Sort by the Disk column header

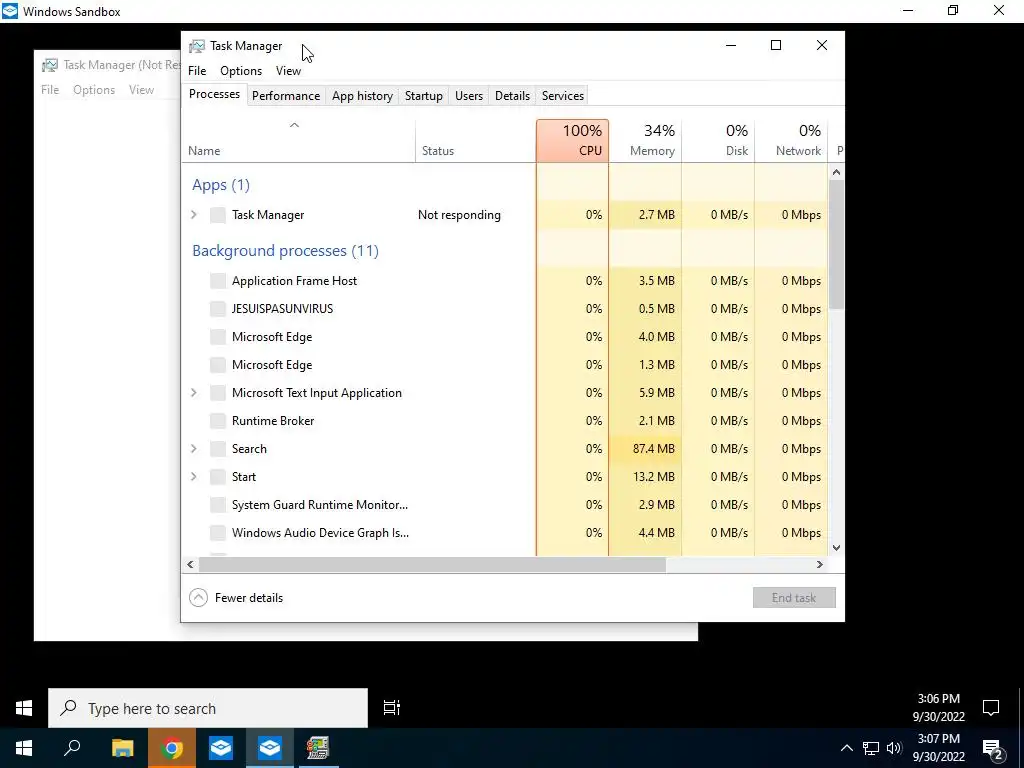coord(718,140)
